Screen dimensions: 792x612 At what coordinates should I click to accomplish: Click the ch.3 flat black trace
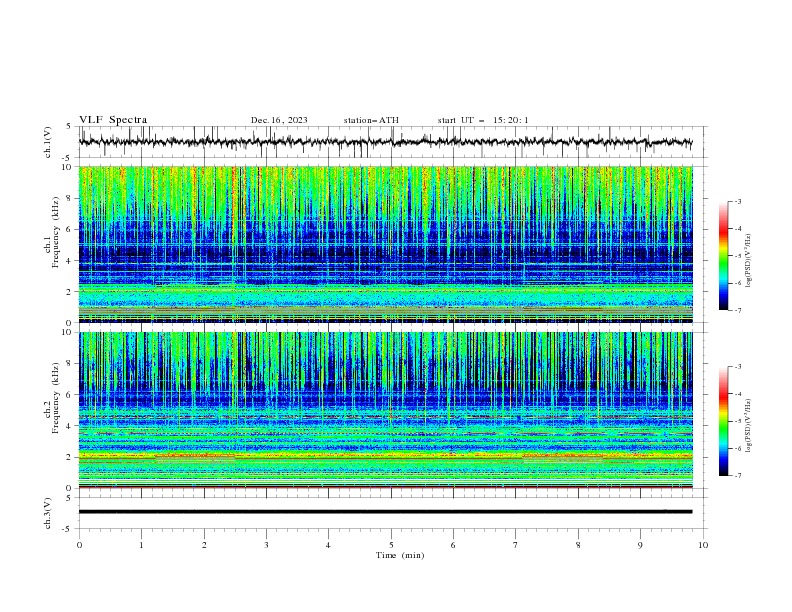click(385, 512)
